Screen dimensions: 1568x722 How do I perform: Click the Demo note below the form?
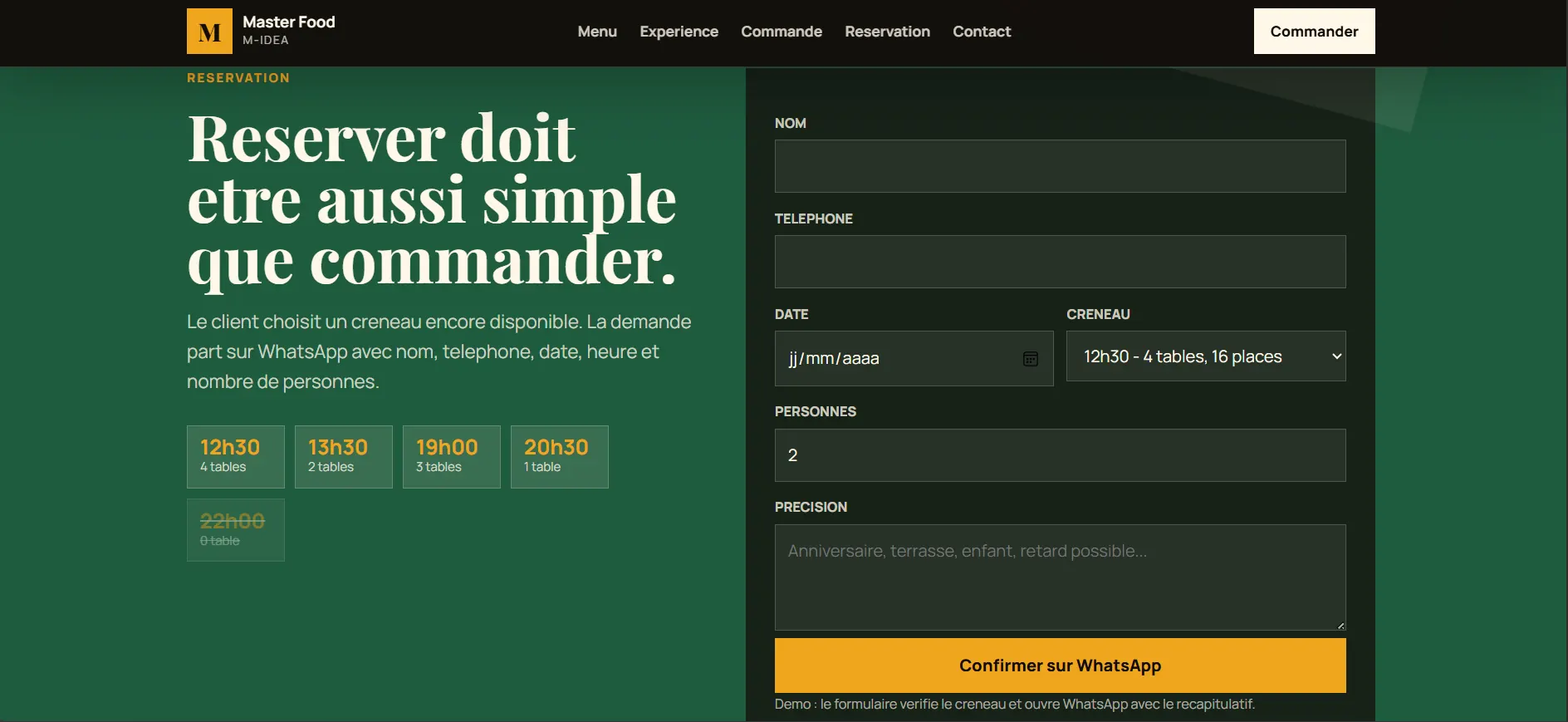1014,705
